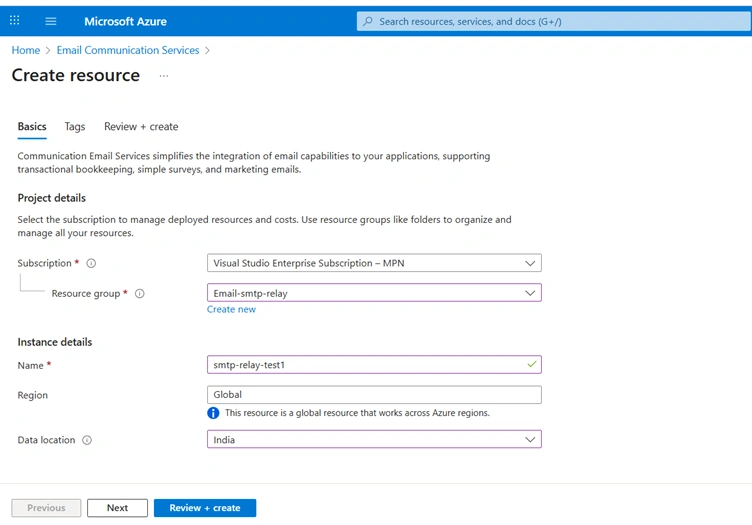Screen dimensions: 752x525
Task: Click the Region Global field
Action: 374,395
